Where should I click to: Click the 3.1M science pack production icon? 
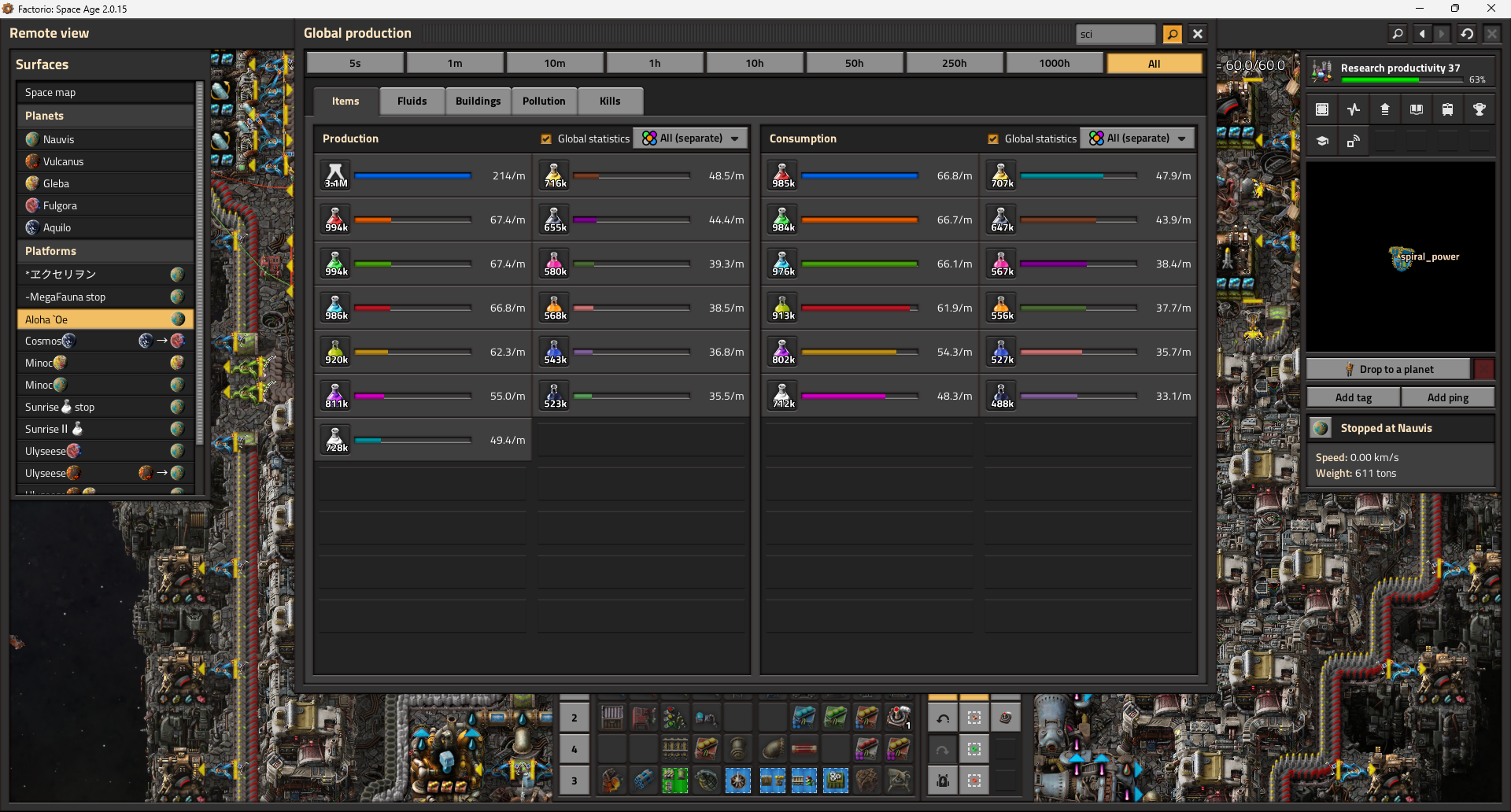pyautogui.click(x=336, y=175)
